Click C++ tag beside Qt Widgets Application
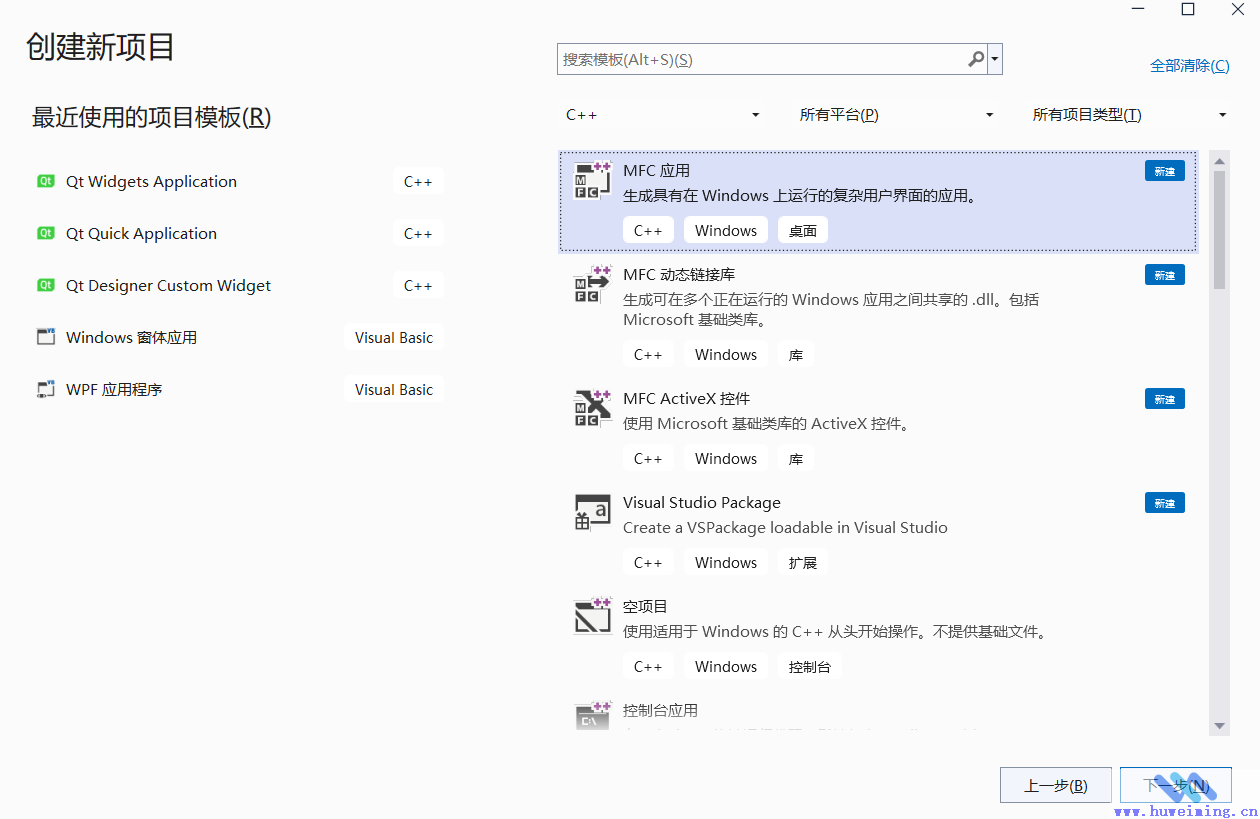Image resolution: width=1260 pixels, height=819 pixels. [x=418, y=181]
